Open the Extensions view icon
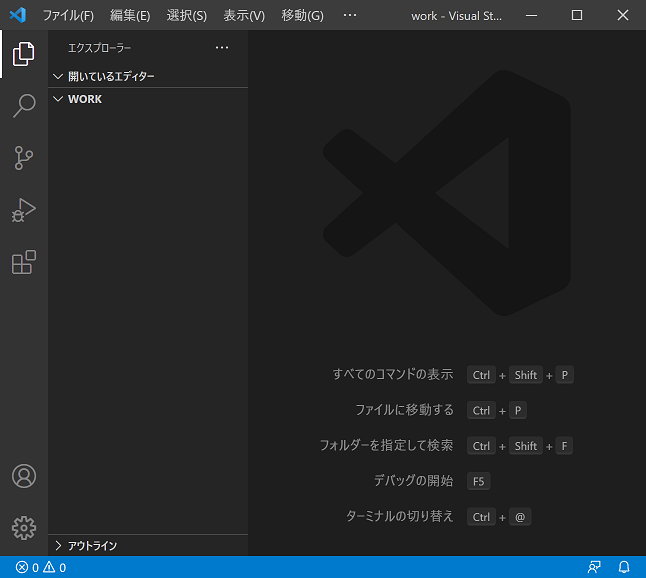Viewport: 646px width, 578px height. [23, 262]
